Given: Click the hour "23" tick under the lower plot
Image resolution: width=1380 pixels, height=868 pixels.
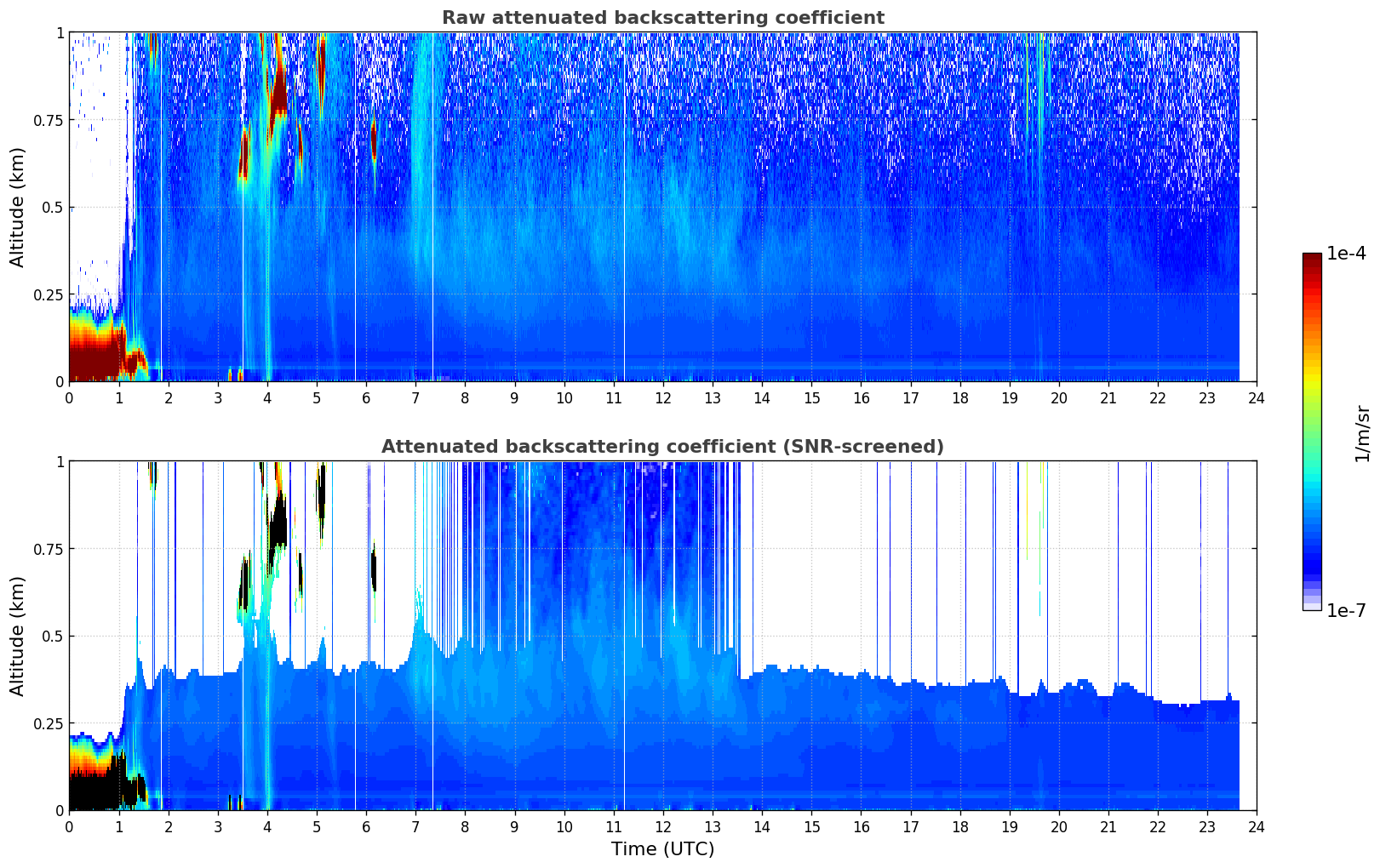Looking at the screenshot, I should click(1207, 826).
